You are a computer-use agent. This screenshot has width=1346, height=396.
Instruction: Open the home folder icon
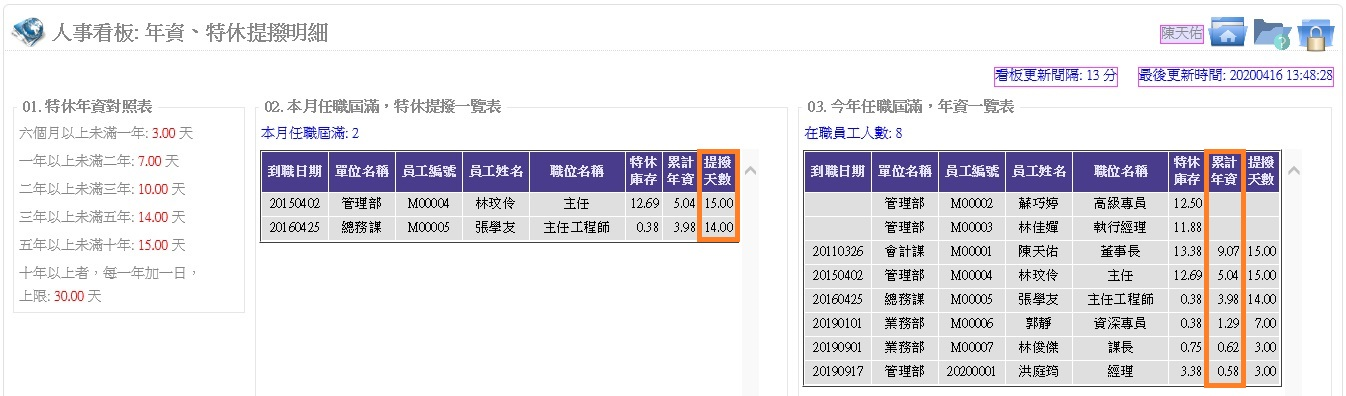point(1227,33)
